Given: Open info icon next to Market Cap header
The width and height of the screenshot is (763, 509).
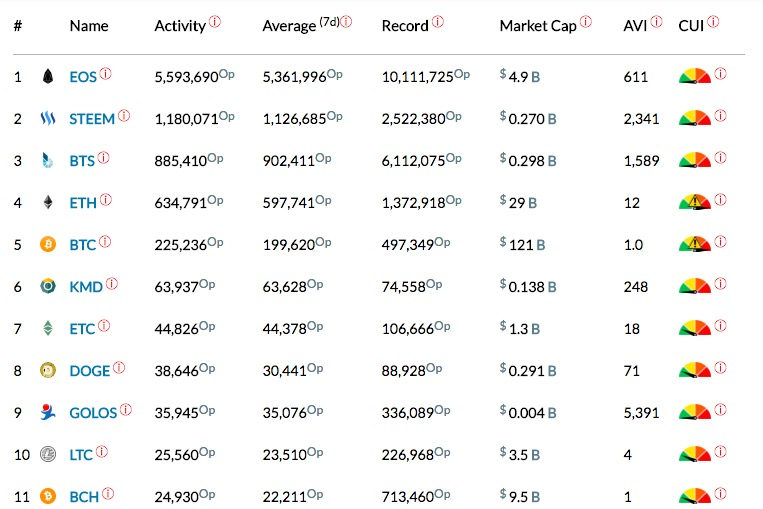Looking at the screenshot, I should [x=586, y=21].
